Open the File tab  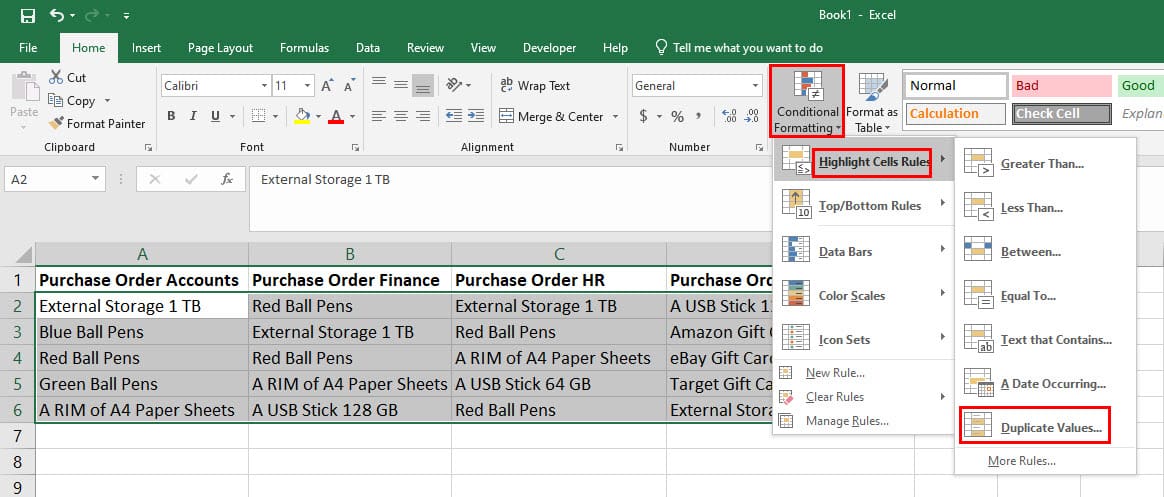point(28,48)
